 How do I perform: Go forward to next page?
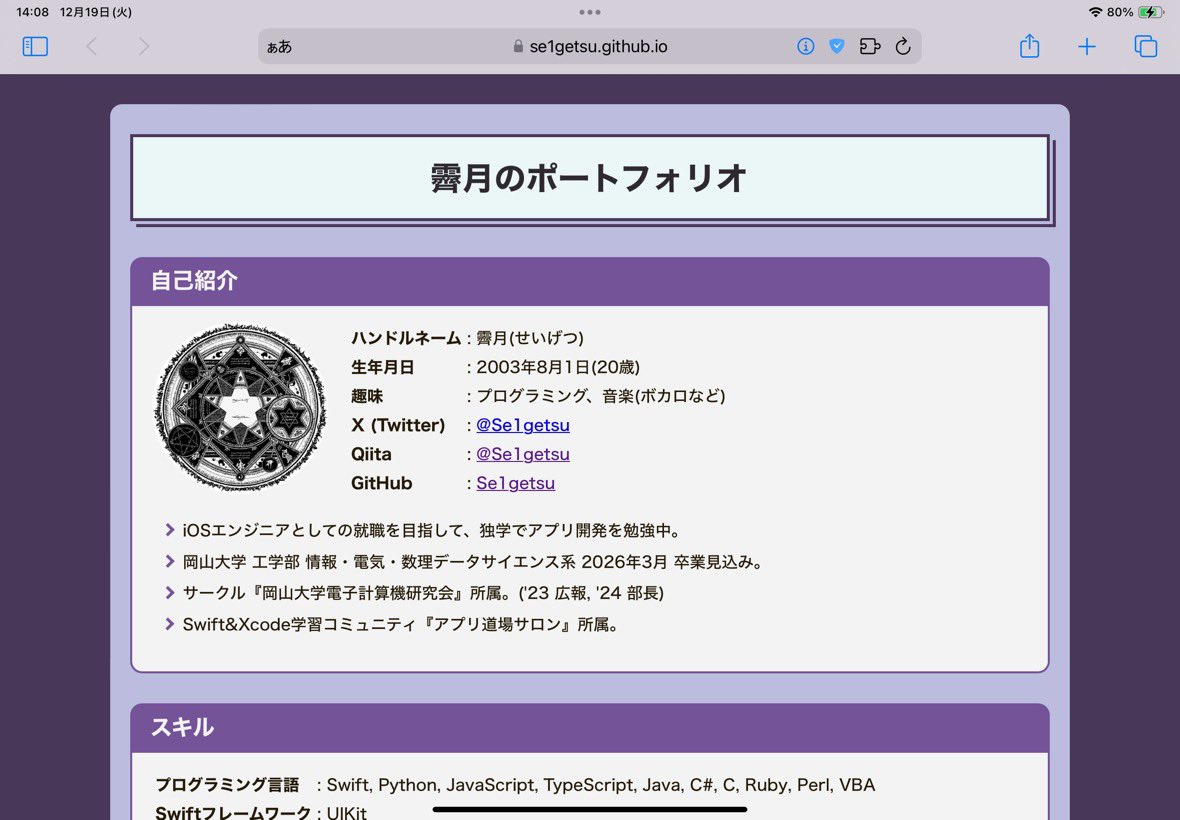144,47
